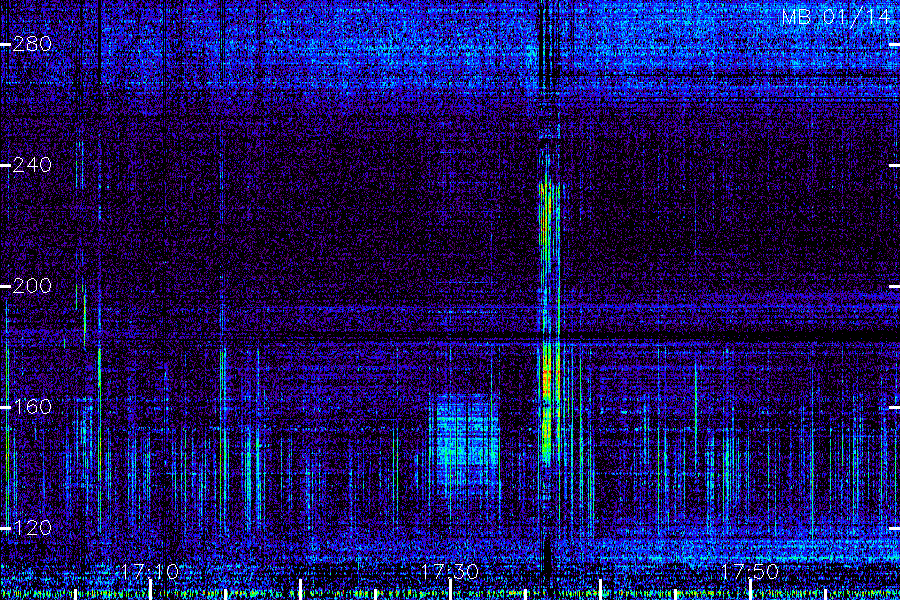Click the tick mark below 17:10
Viewport: 900px width, 600px height.
[151, 590]
